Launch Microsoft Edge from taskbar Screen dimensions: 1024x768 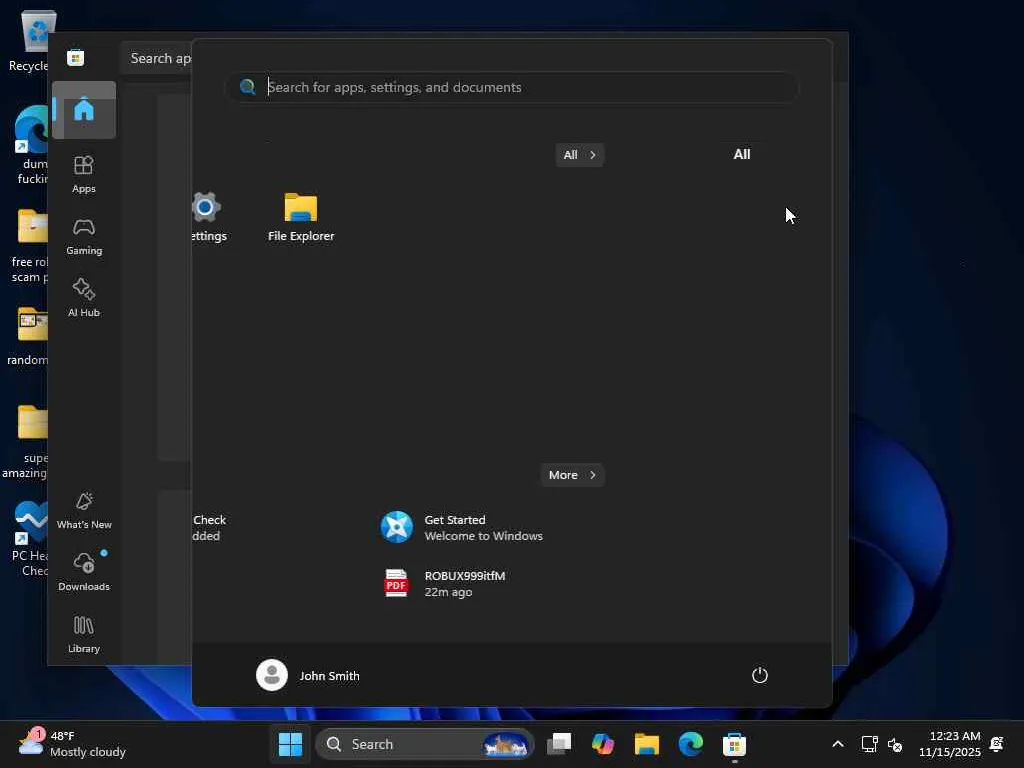(x=690, y=744)
